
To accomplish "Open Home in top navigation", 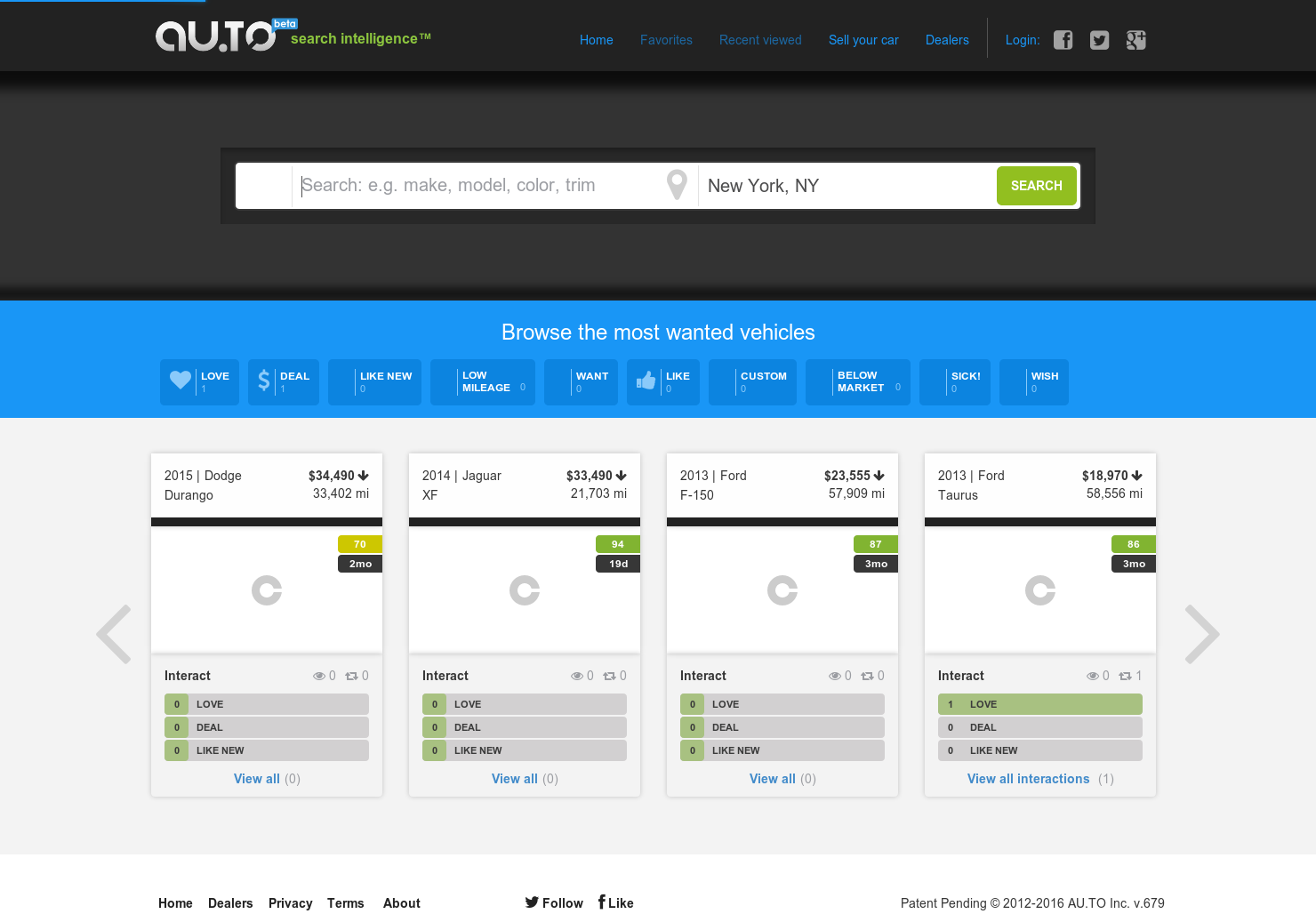I will coord(597,40).
